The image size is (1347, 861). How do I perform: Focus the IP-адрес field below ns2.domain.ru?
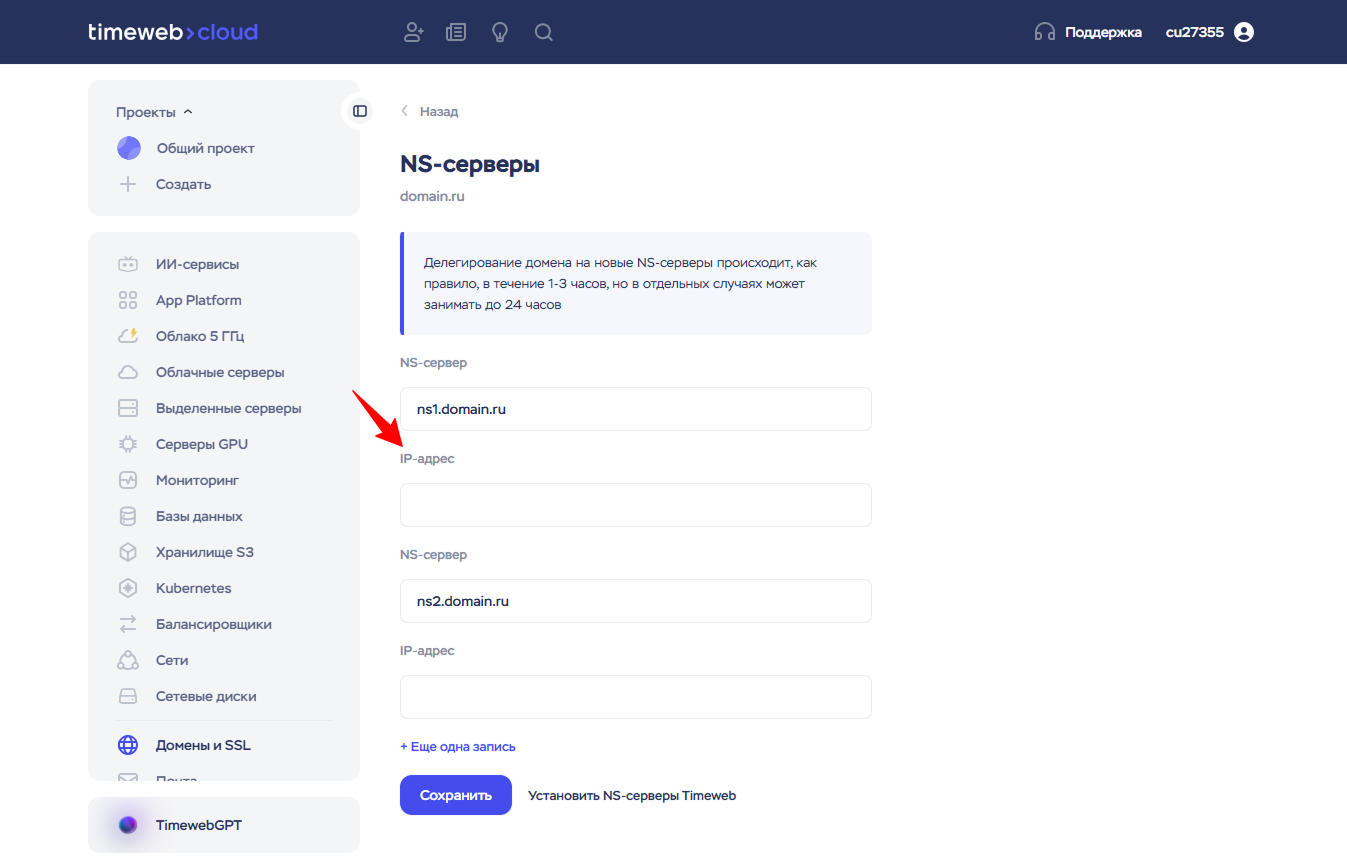point(636,697)
